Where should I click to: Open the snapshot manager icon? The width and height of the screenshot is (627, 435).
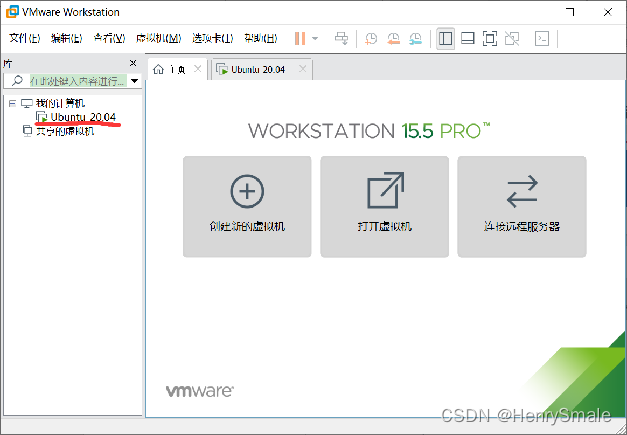pyautogui.click(x=415, y=38)
